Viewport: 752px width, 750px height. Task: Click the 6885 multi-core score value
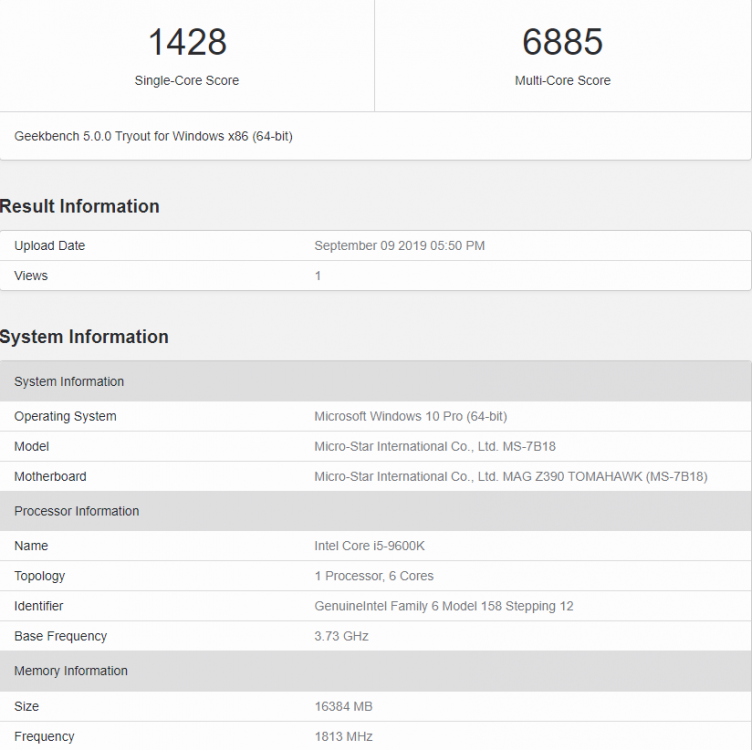pos(562,42)
